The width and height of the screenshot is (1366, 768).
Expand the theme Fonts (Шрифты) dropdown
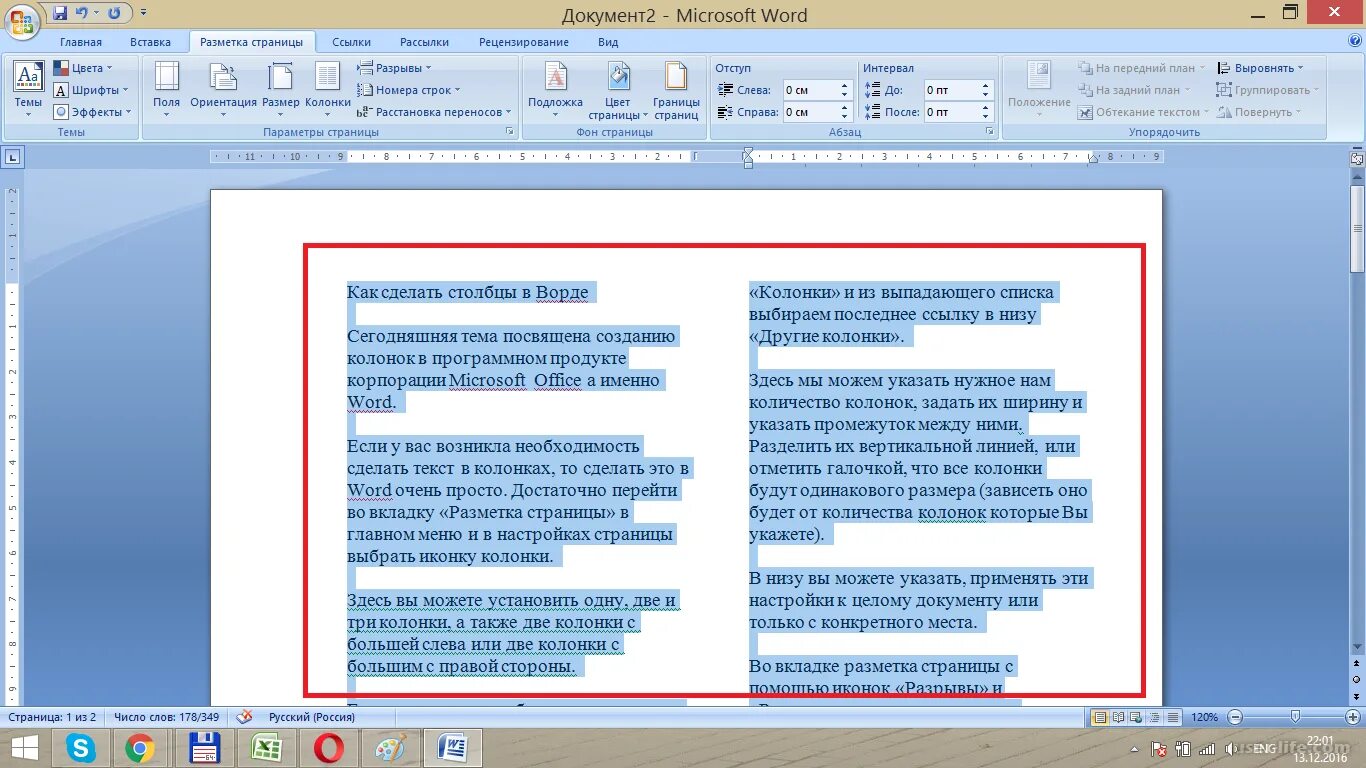[91, 90]
